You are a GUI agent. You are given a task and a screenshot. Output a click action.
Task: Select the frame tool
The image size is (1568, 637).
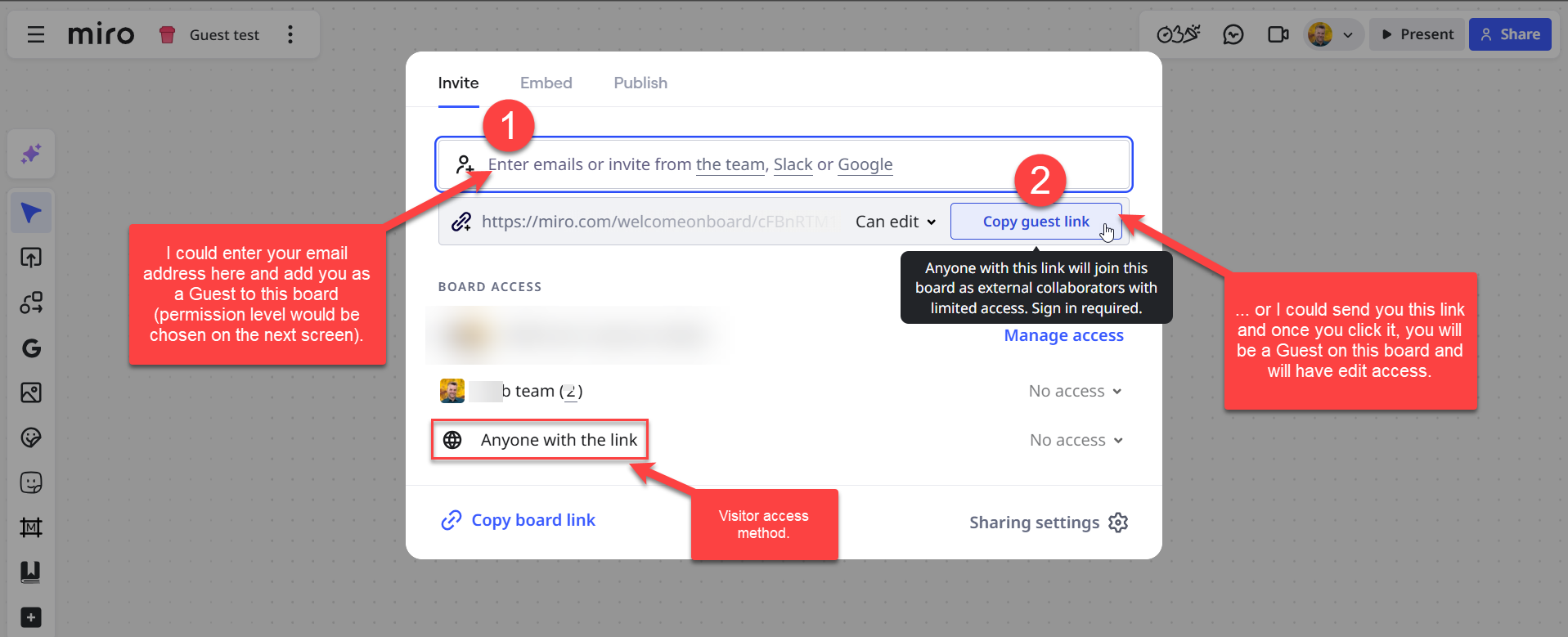point(31,527)
